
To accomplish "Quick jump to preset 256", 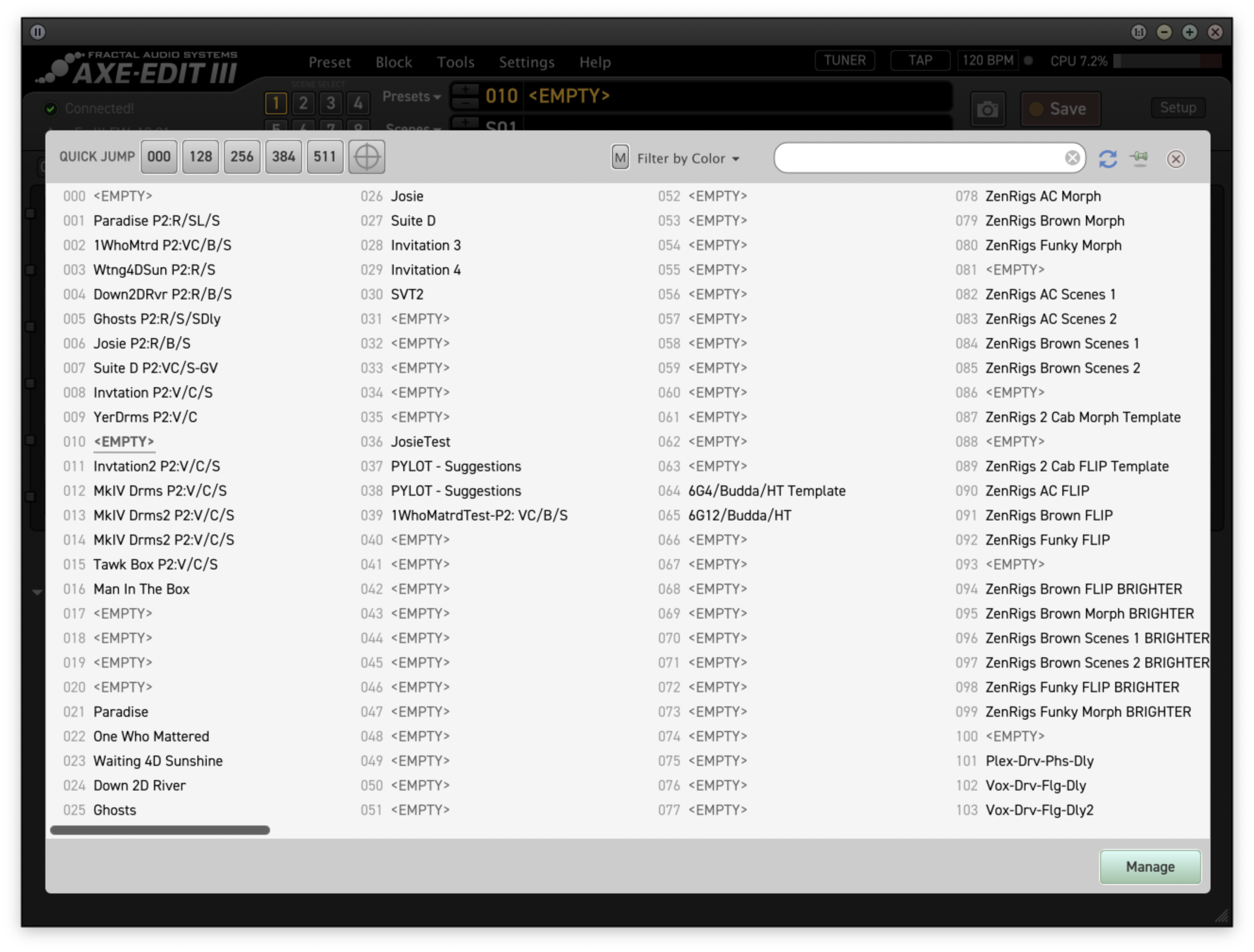I will tap(242, 156).
